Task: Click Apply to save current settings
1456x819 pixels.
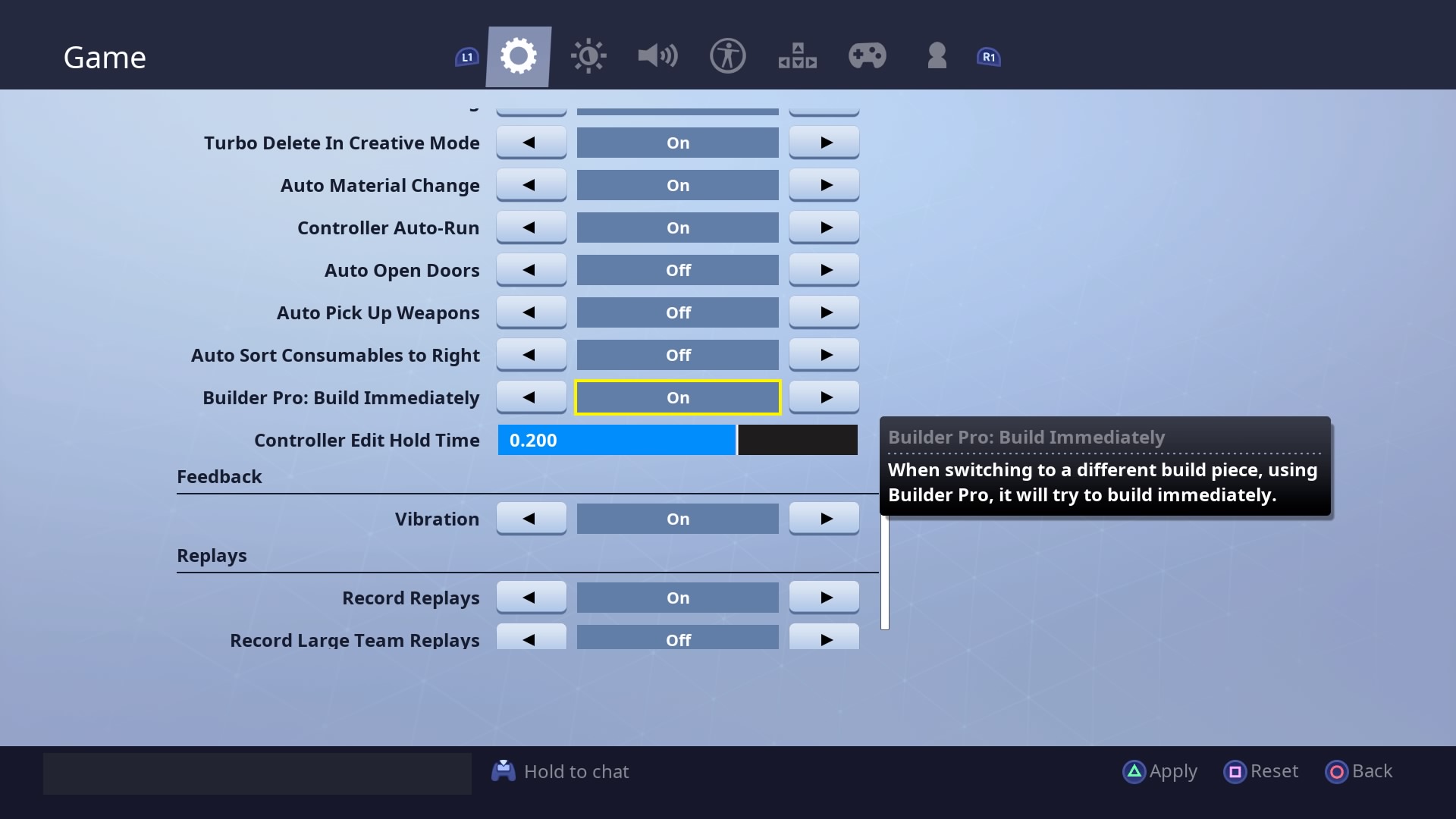Action: pos(1162,770)
